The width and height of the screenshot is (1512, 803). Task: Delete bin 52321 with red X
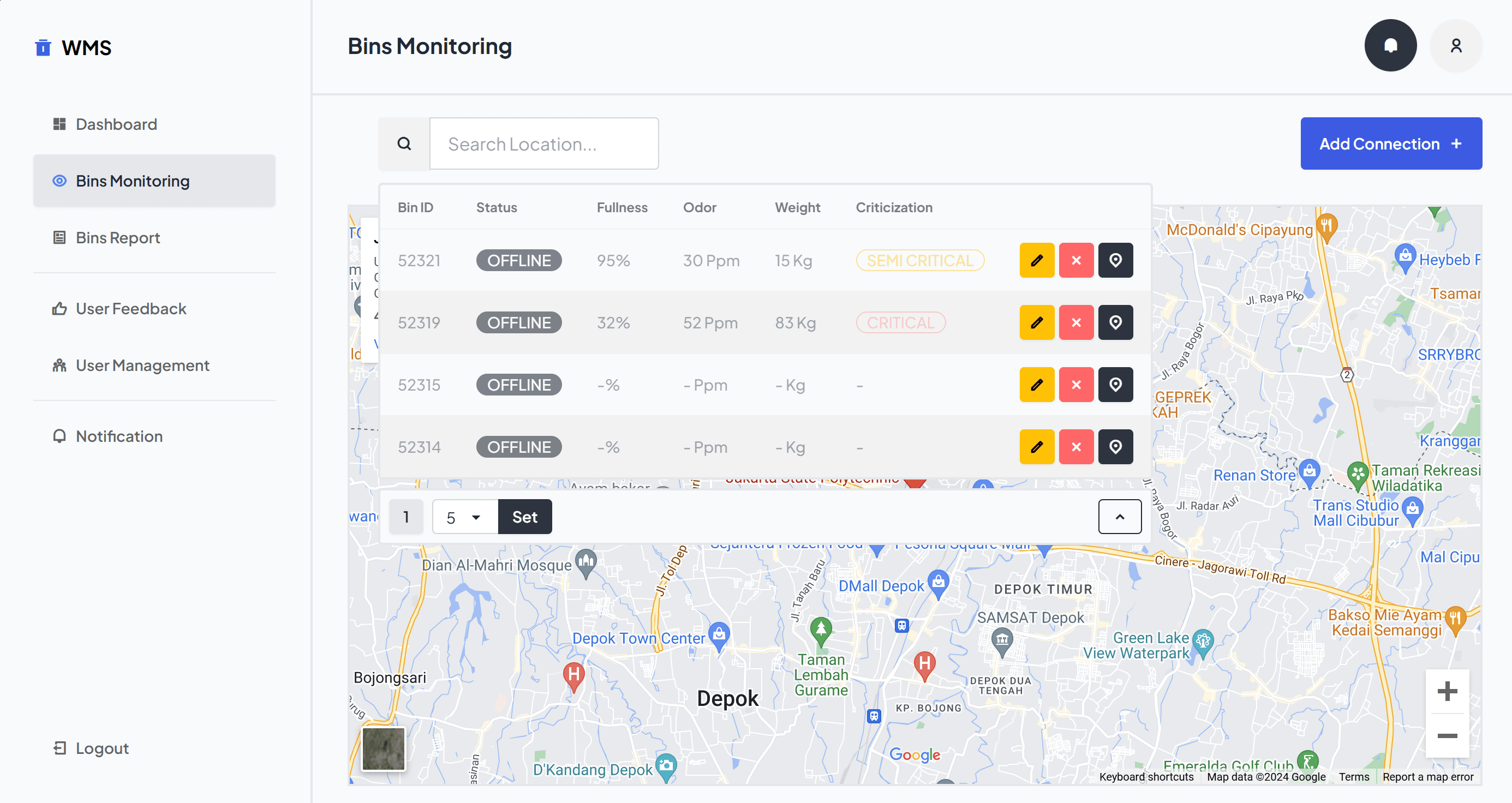tap(1076, 260)
